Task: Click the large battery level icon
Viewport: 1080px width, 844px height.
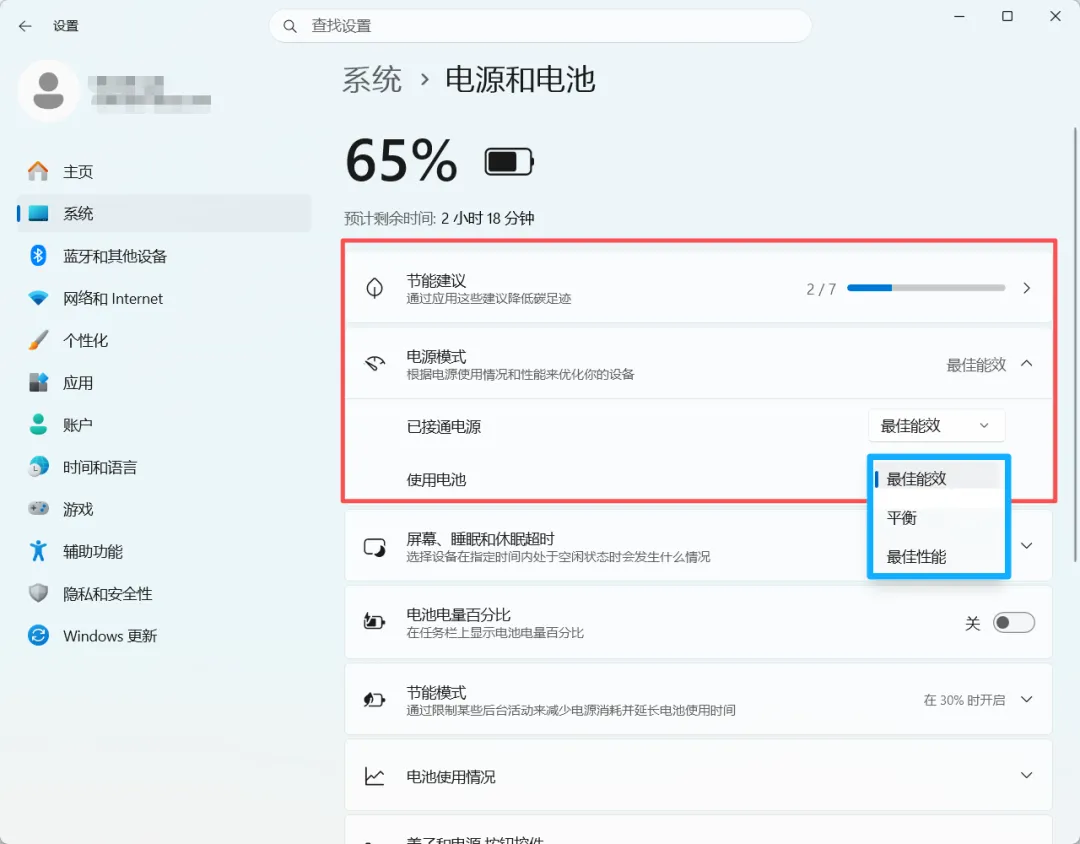Action: tap(509, 162)
